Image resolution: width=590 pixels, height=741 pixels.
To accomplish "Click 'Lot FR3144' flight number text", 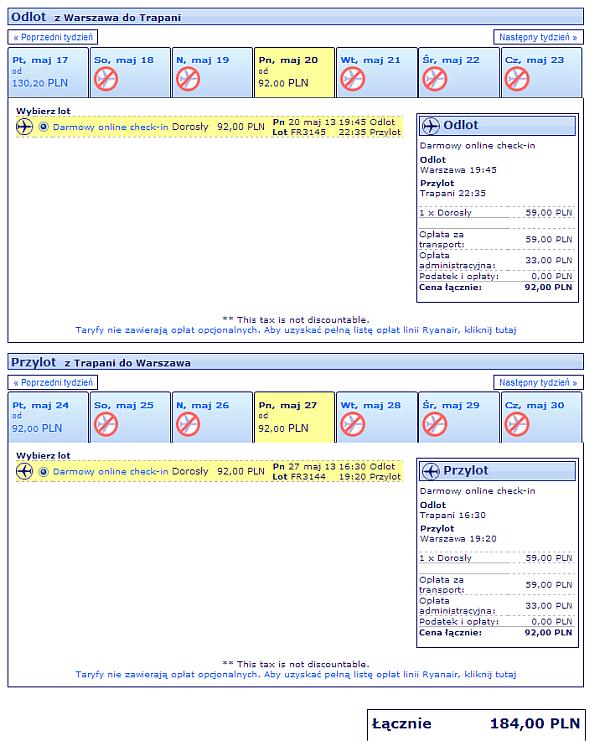I will (x=299, y=477).
